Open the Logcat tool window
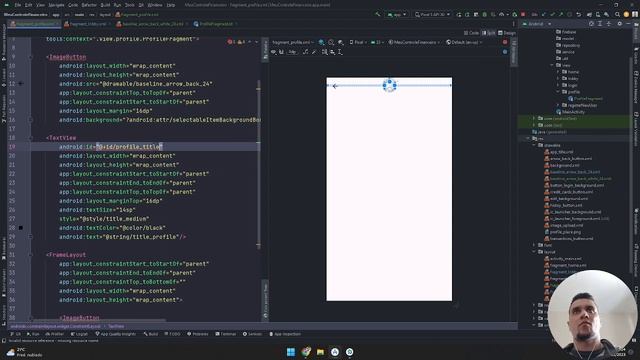 click(79, 334)
